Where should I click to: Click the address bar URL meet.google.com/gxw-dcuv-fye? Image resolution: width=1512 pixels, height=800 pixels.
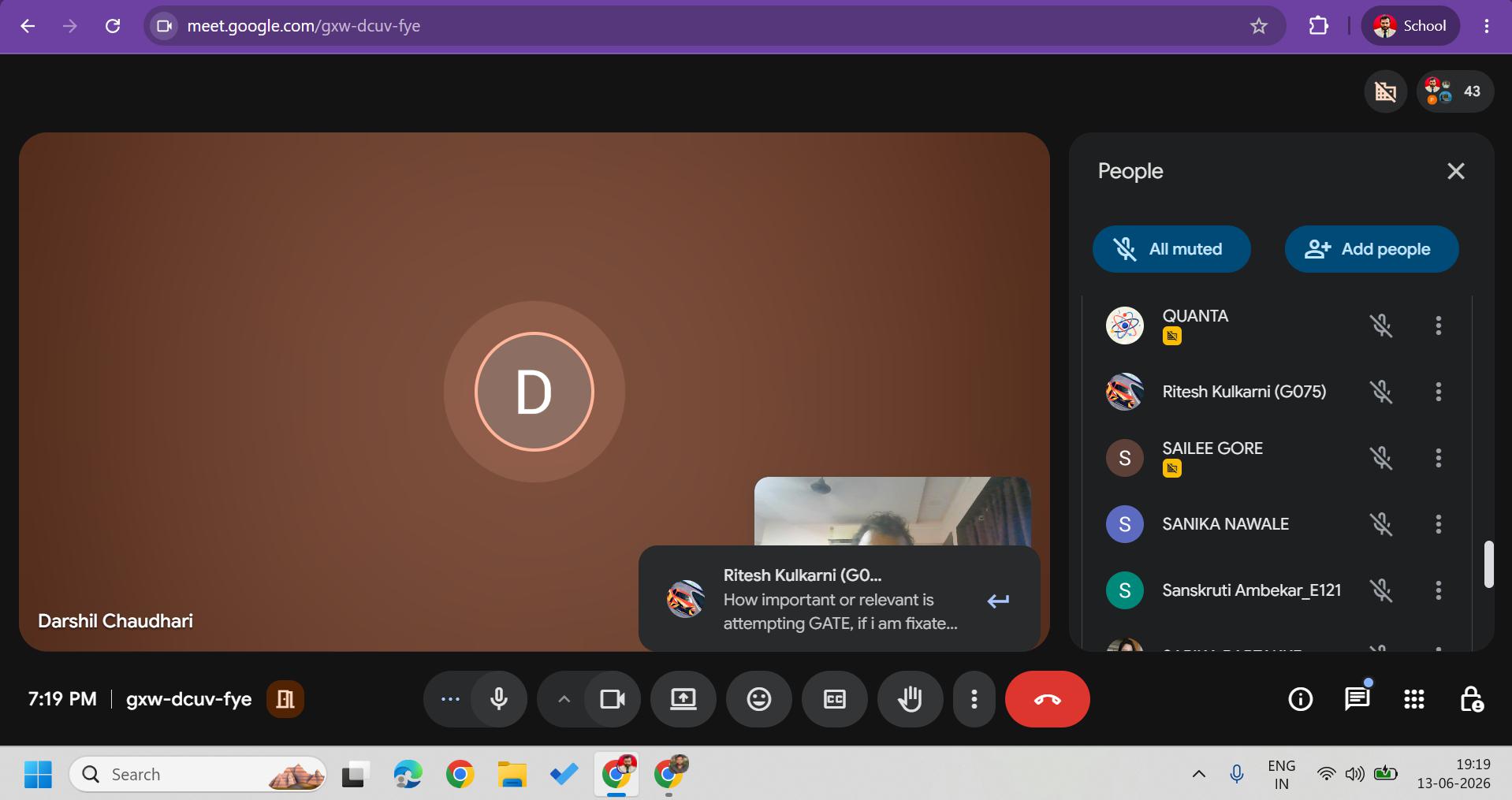coord(304,26)
